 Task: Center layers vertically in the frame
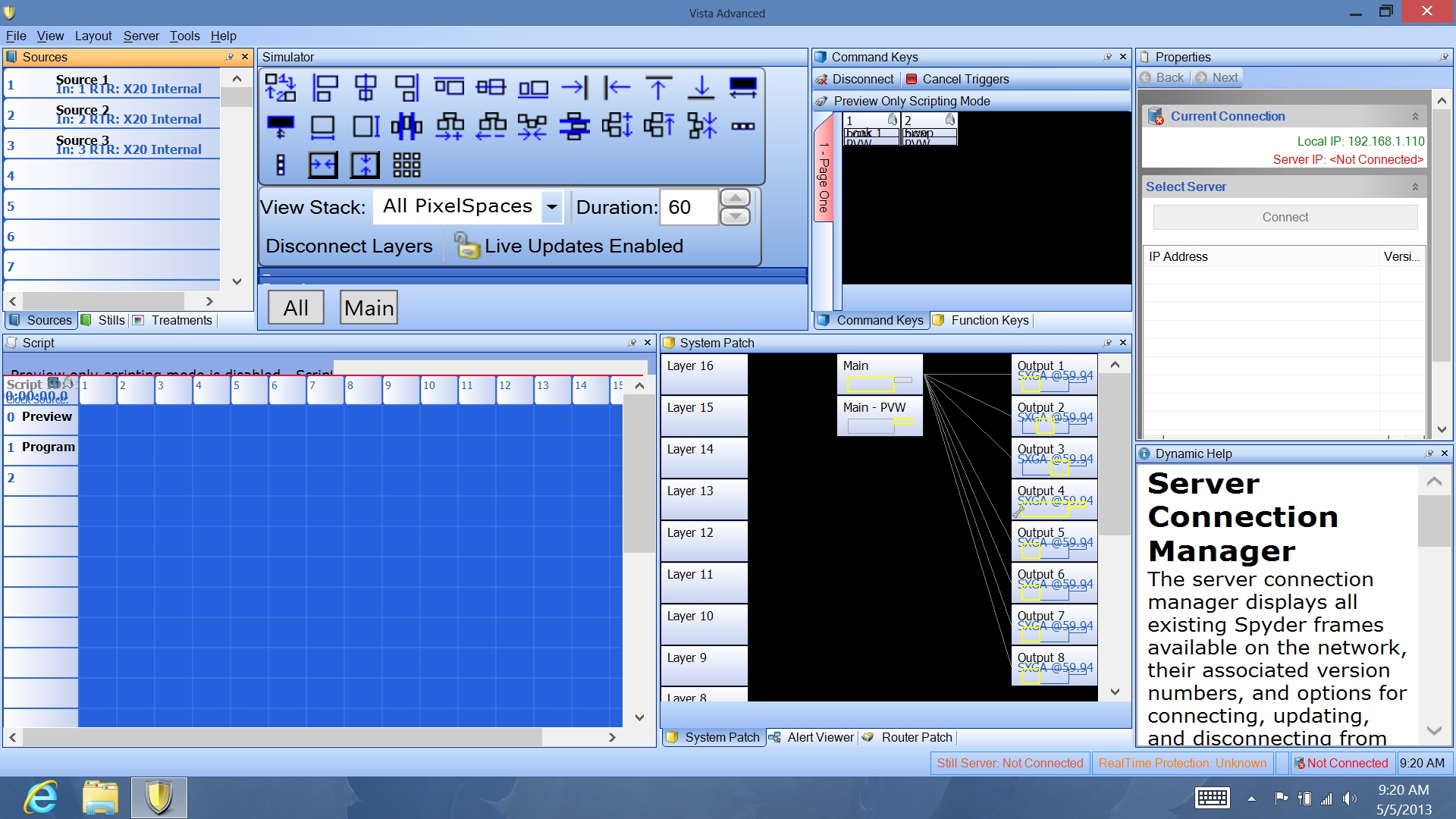click(365, 165)
